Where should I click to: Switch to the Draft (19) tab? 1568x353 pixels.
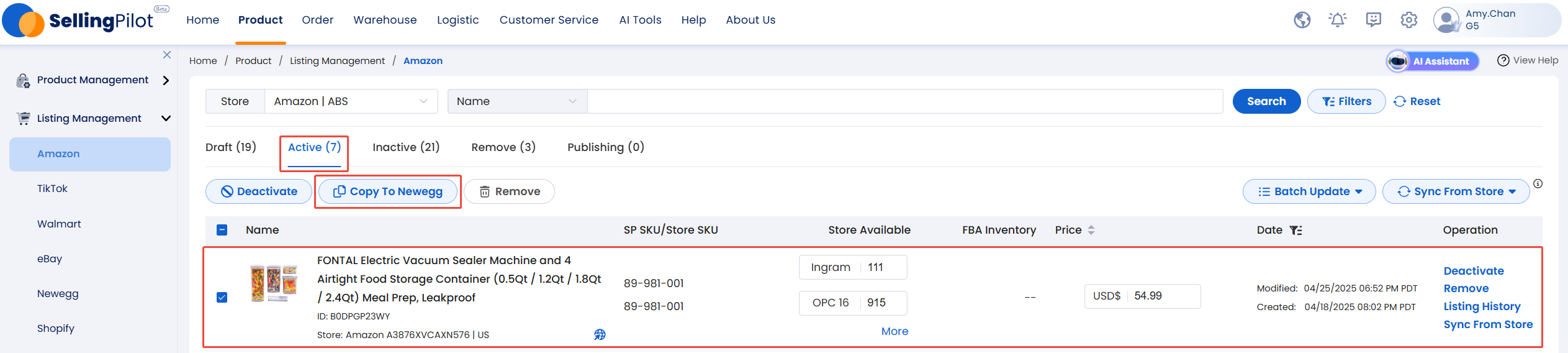point(231,147)
